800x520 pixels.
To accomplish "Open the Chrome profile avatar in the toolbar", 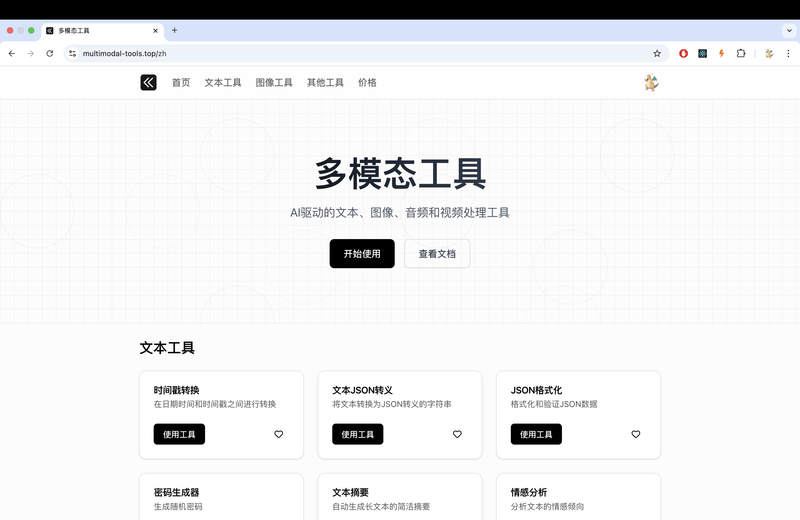I will (x=769, y=53).
